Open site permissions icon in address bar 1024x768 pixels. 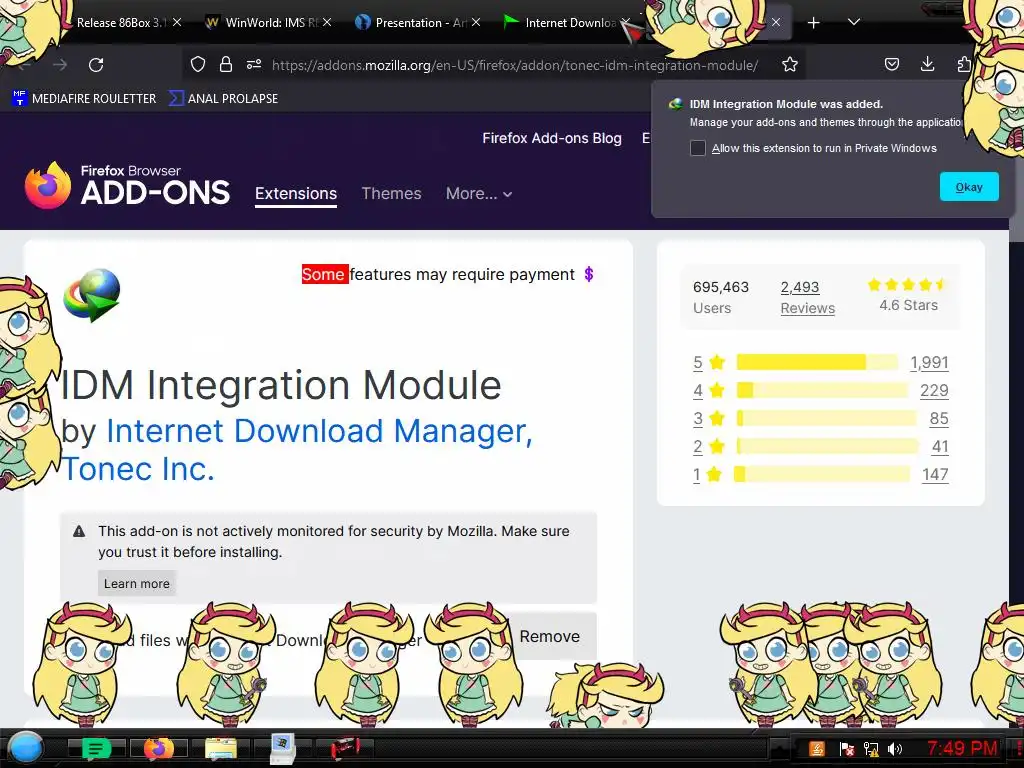click(254, 64)
